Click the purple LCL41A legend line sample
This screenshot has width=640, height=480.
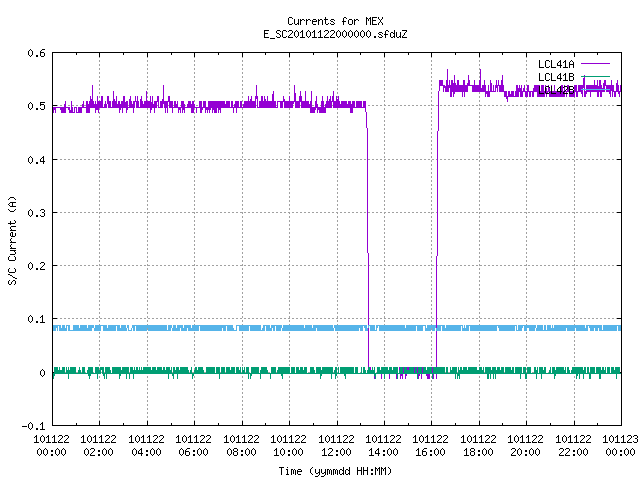[595, 64]
